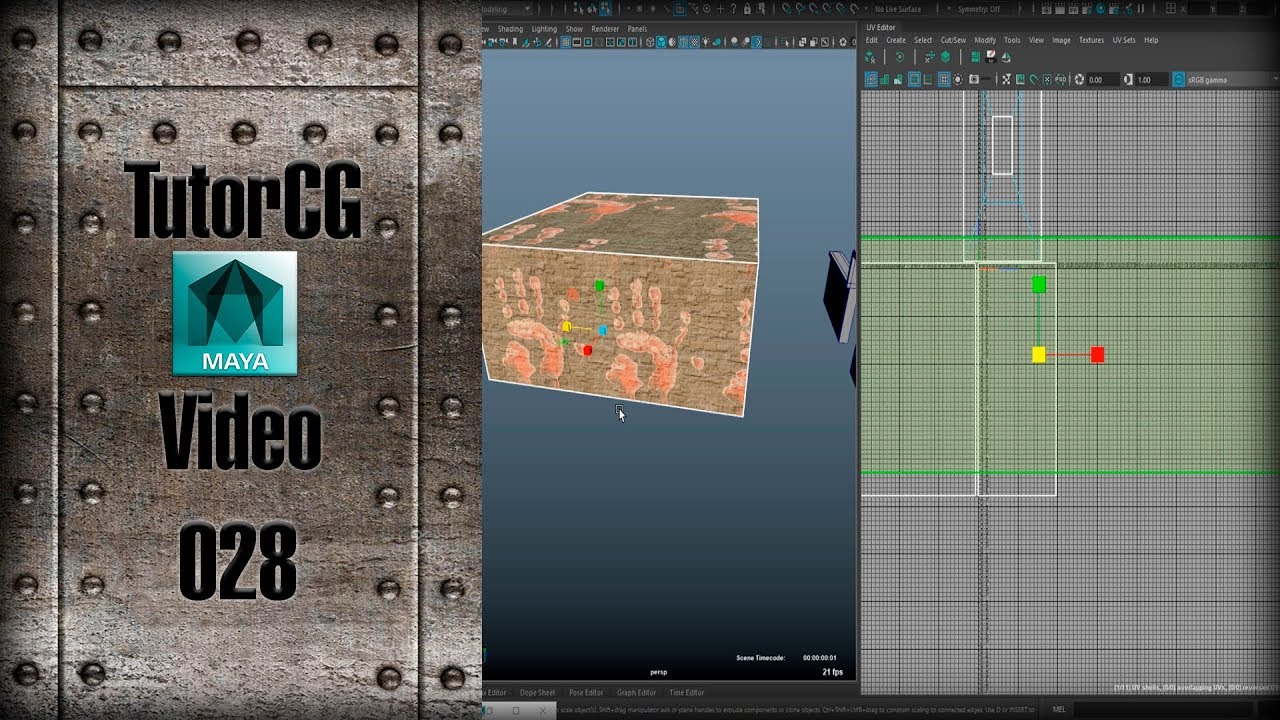
Task: Enable textured display cube icon in viewport
Action: coord(694,43)
